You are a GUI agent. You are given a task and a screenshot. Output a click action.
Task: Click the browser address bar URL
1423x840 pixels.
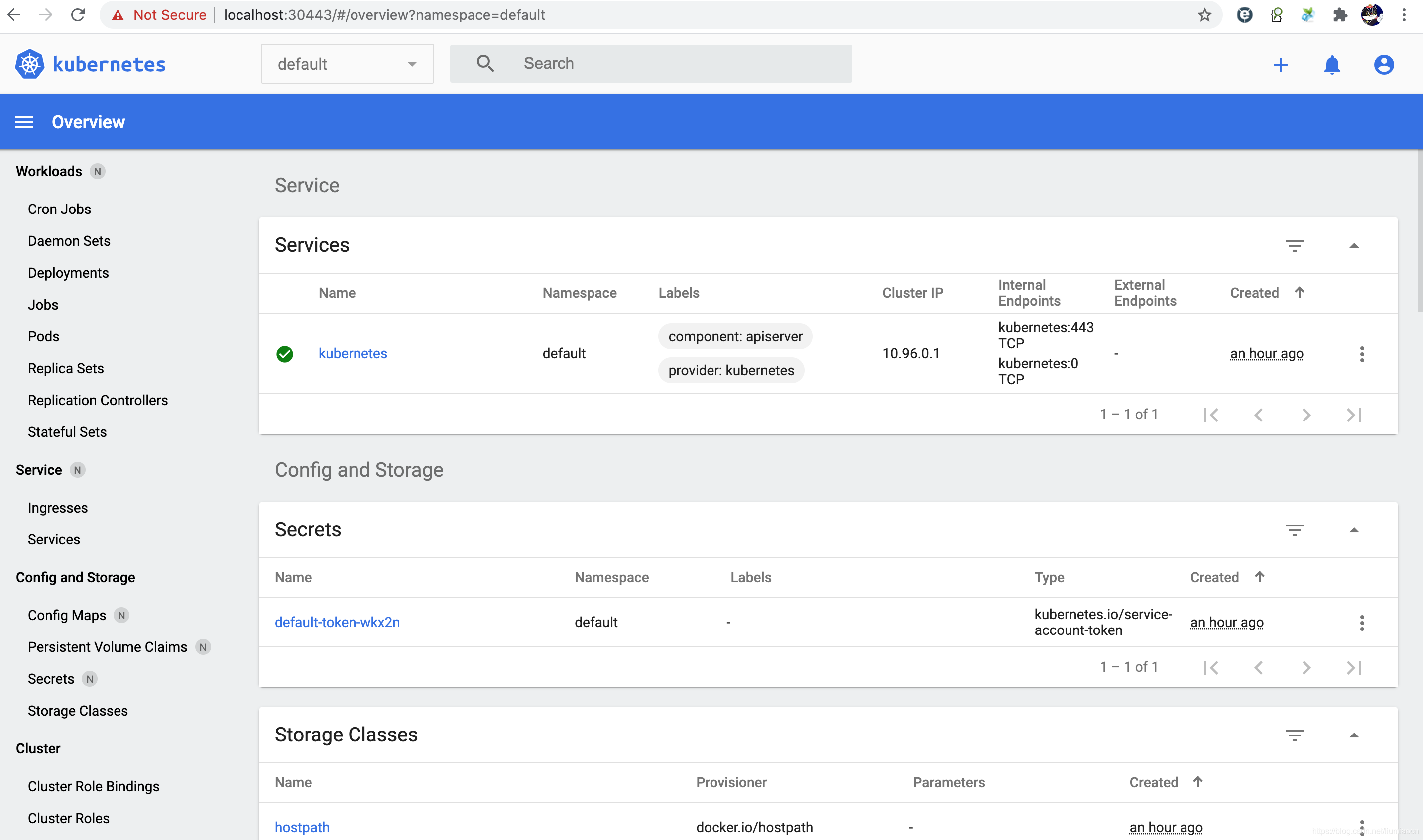point(384,15)
